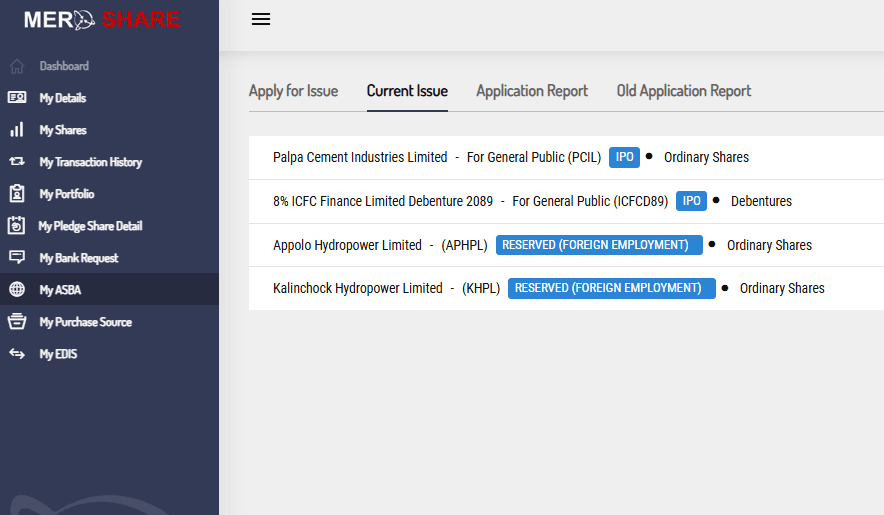The height and width of the screenshot is (515, 884).
Task: Click the My Pledge Share Detail icon
Action: point(16,226)
